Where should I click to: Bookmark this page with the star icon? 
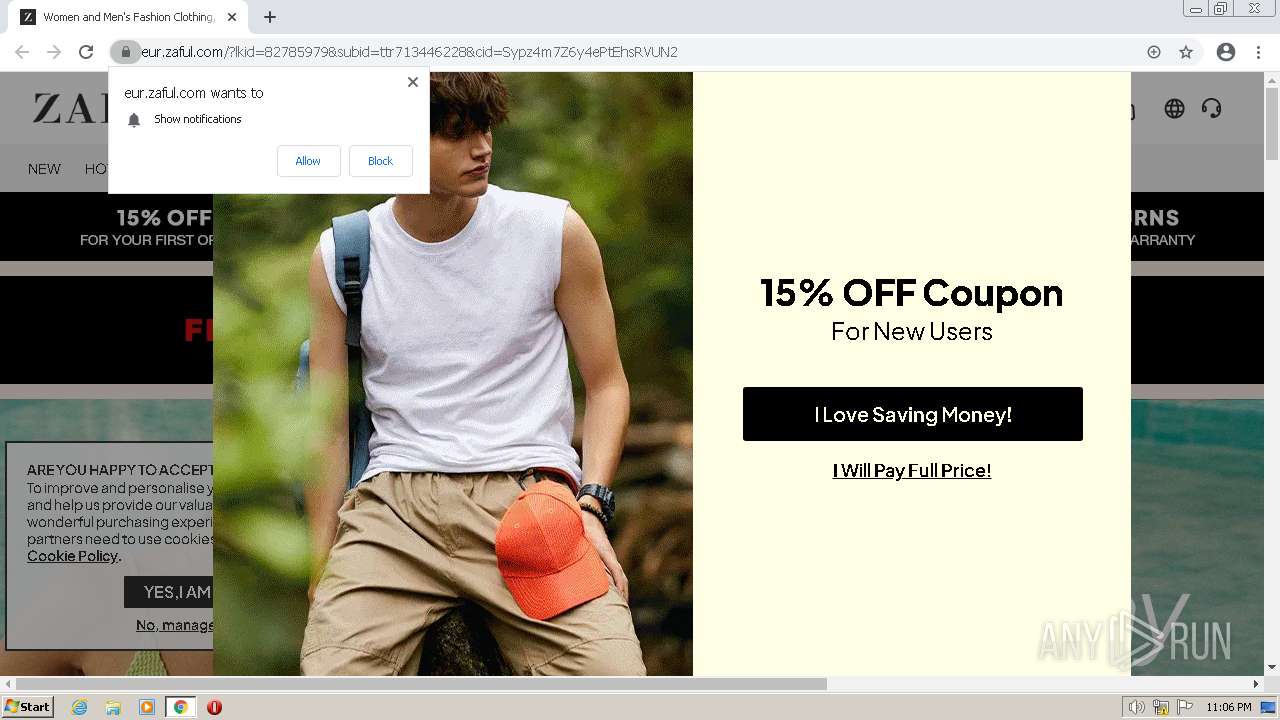pyautogui.click(x=1186, y=52)
